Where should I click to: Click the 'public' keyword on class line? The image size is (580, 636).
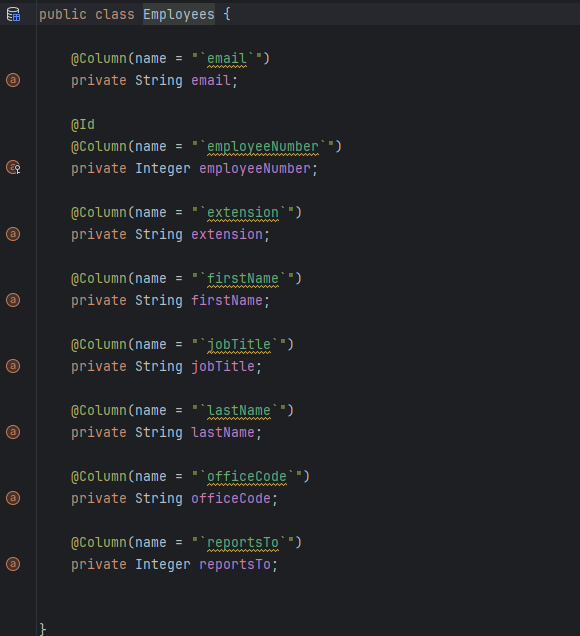coord(63,15)
